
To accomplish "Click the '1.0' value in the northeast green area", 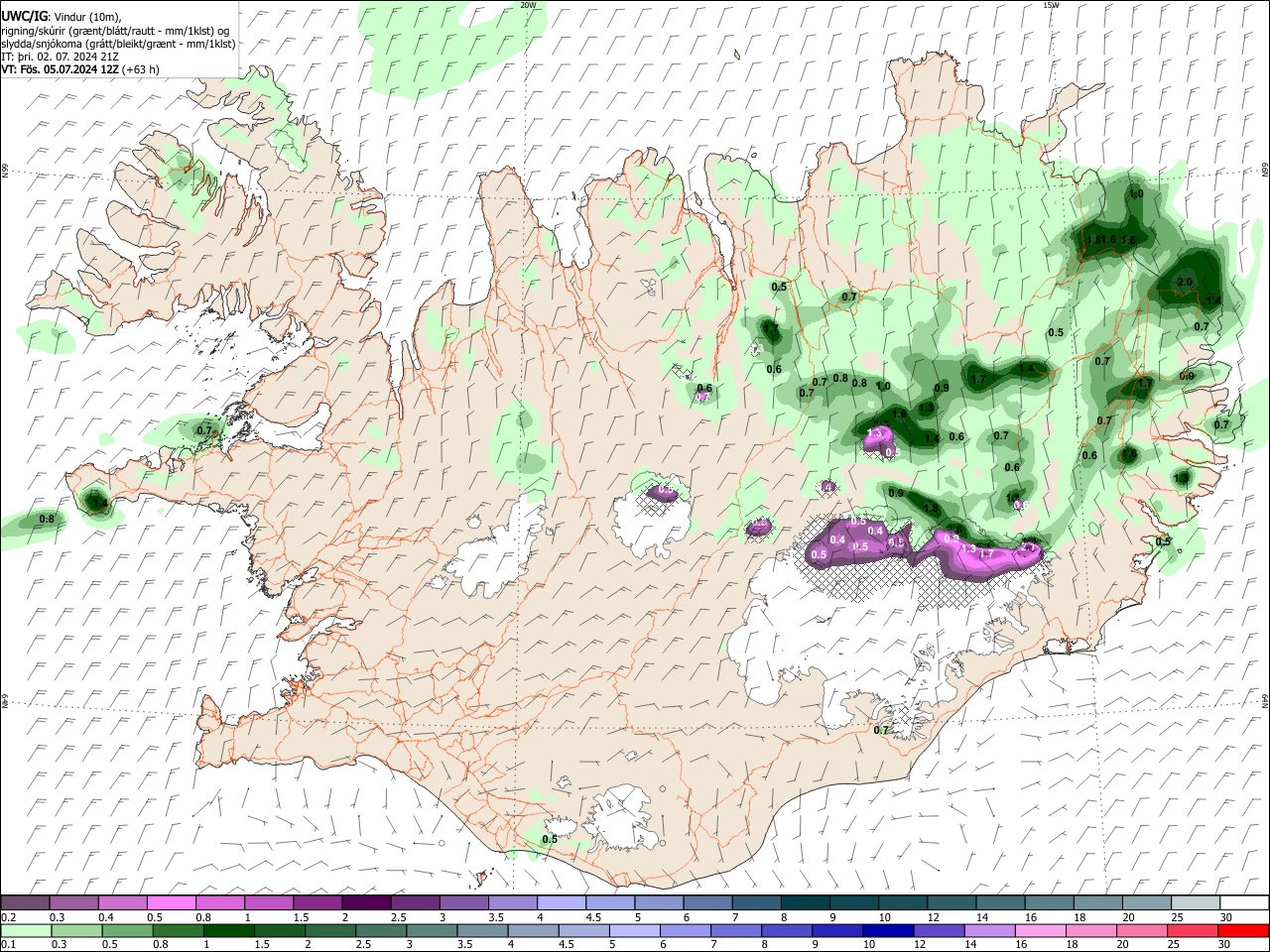I will point(1136,194).
